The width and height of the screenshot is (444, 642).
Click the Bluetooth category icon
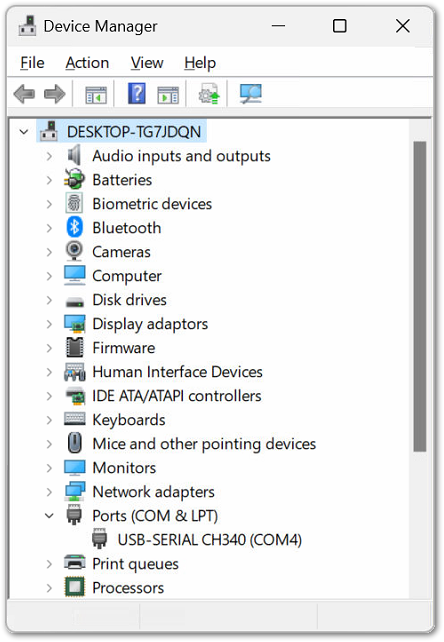coord(75,227)
